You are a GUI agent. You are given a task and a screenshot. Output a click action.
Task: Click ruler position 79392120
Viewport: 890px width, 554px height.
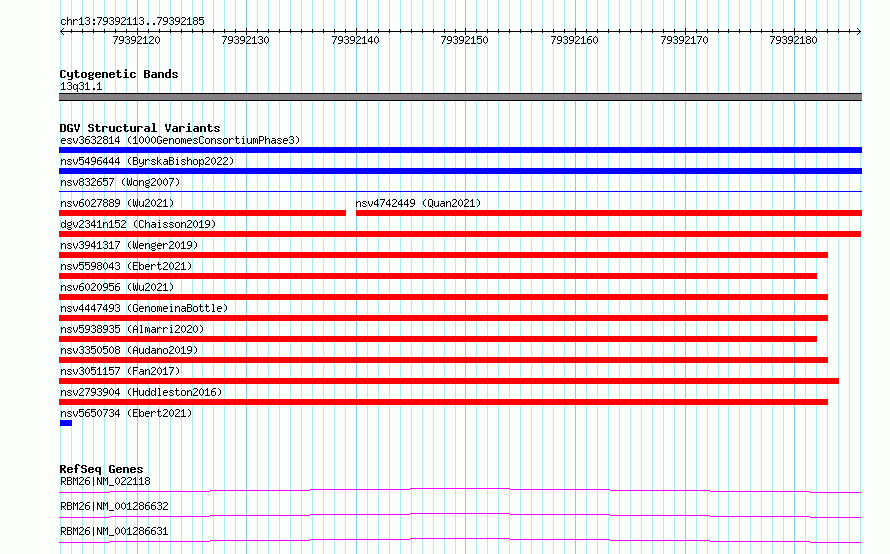[136, 40]
